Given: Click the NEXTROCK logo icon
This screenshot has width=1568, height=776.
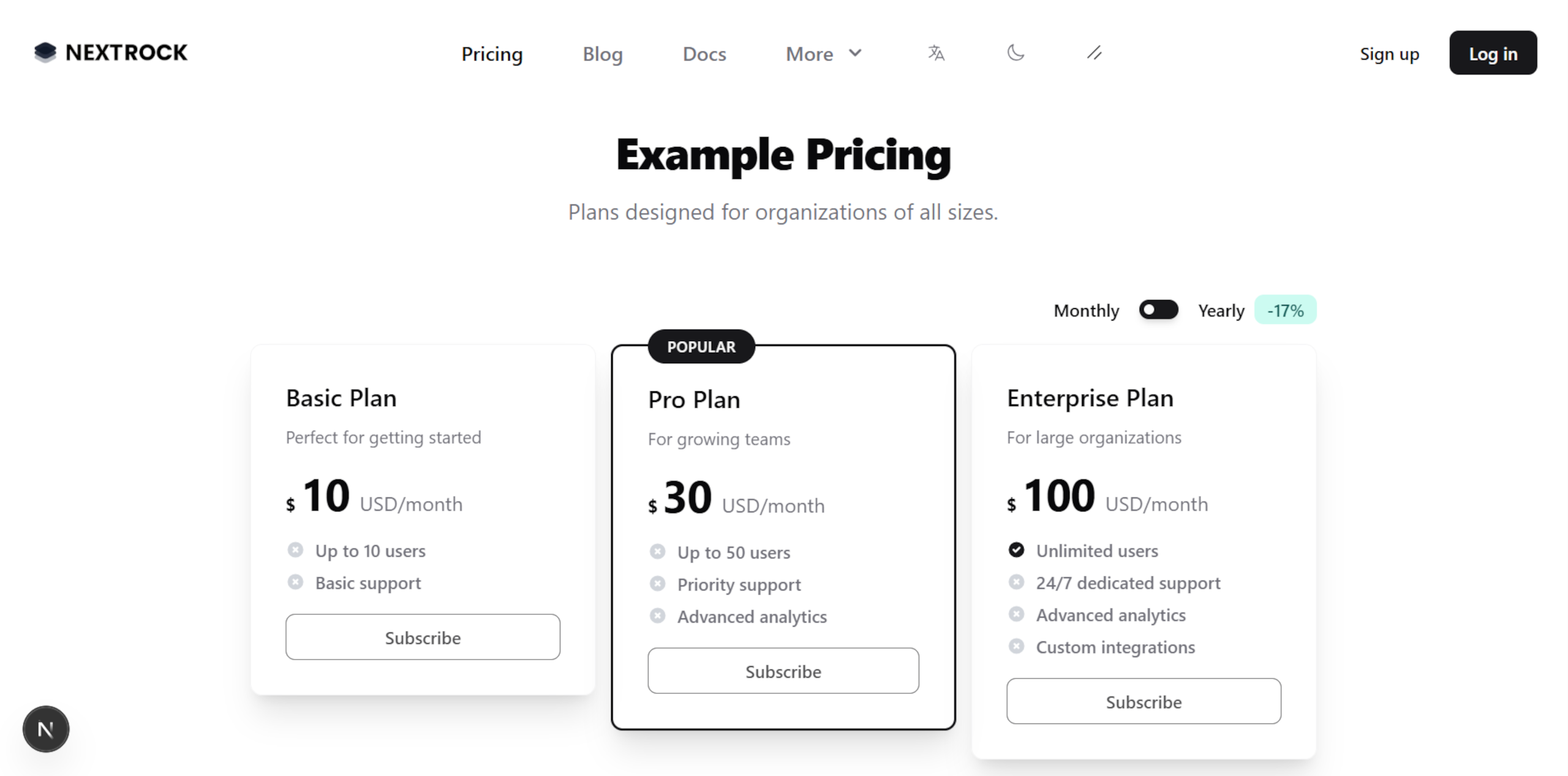Looking at the screenshot, I should click(x=45, y=53).
